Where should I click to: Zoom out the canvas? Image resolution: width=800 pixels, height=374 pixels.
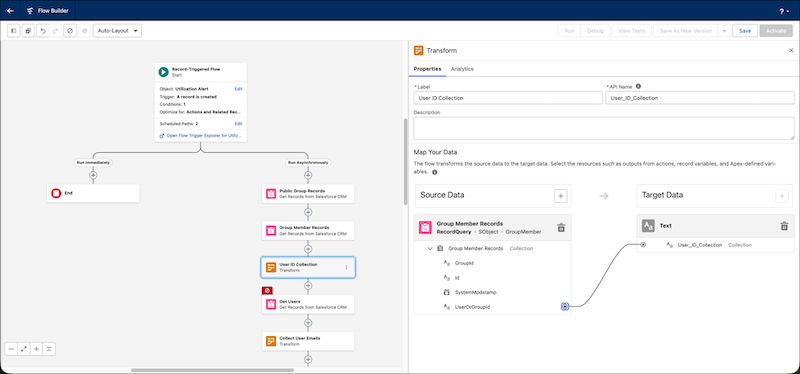11,349
